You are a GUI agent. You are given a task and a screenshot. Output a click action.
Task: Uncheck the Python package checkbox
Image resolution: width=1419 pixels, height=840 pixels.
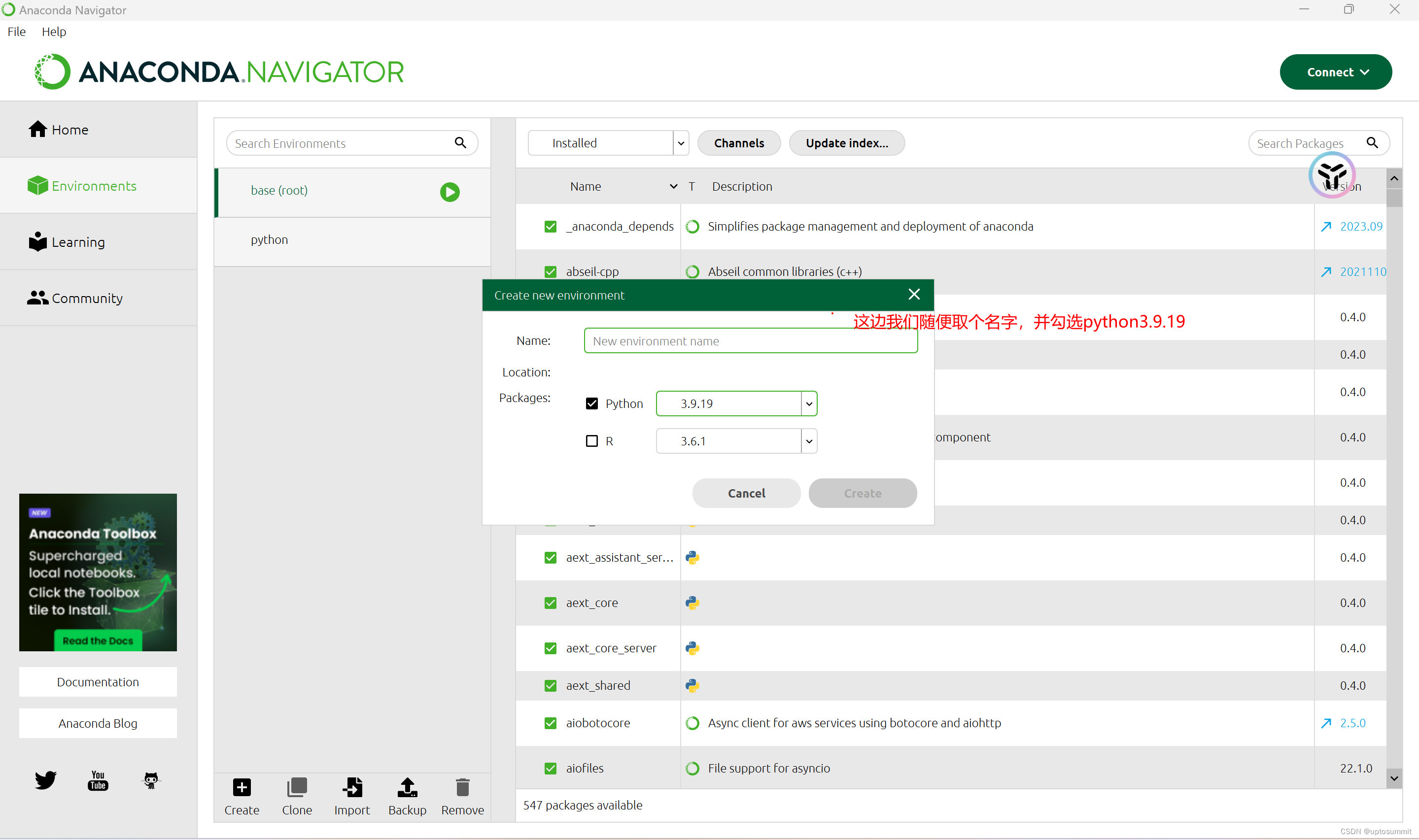tap(592, 403)
